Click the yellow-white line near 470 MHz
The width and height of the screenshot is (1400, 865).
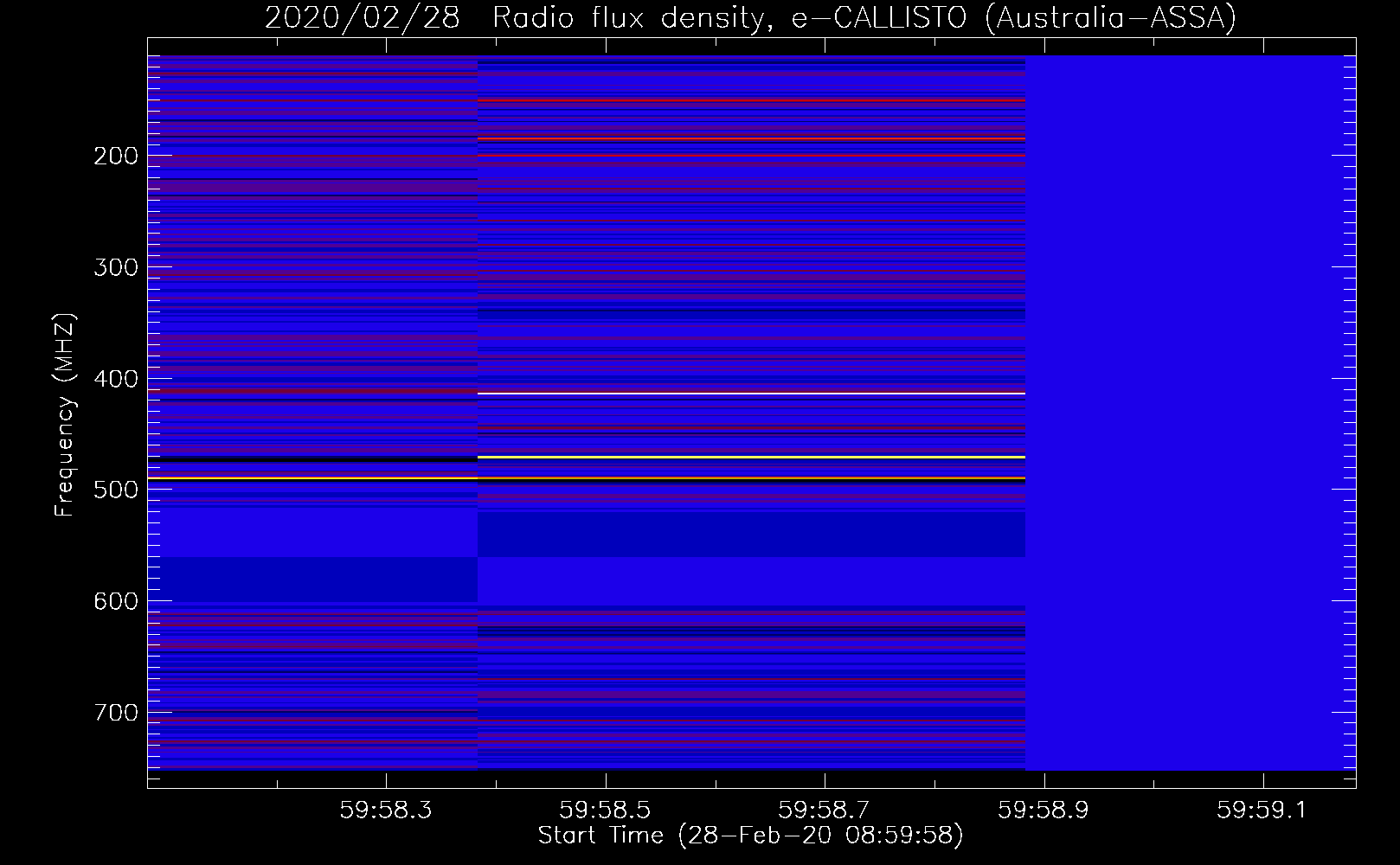[751, 457]
